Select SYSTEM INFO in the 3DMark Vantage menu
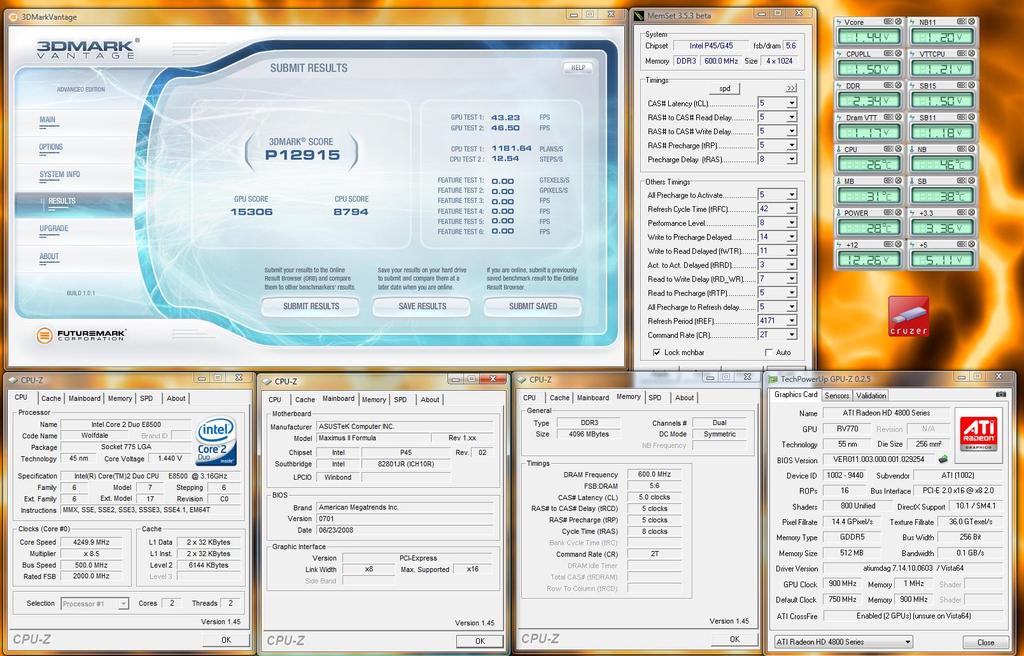 pos(59,174)
